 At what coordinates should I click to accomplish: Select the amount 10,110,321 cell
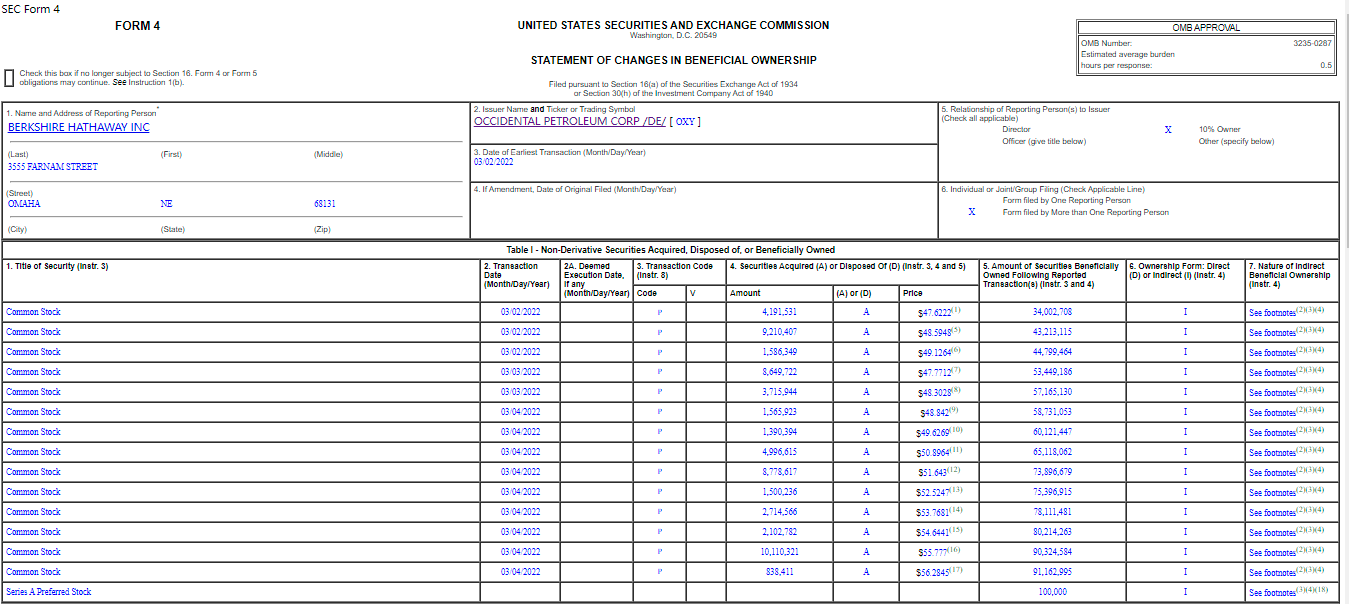pos(779,552)
